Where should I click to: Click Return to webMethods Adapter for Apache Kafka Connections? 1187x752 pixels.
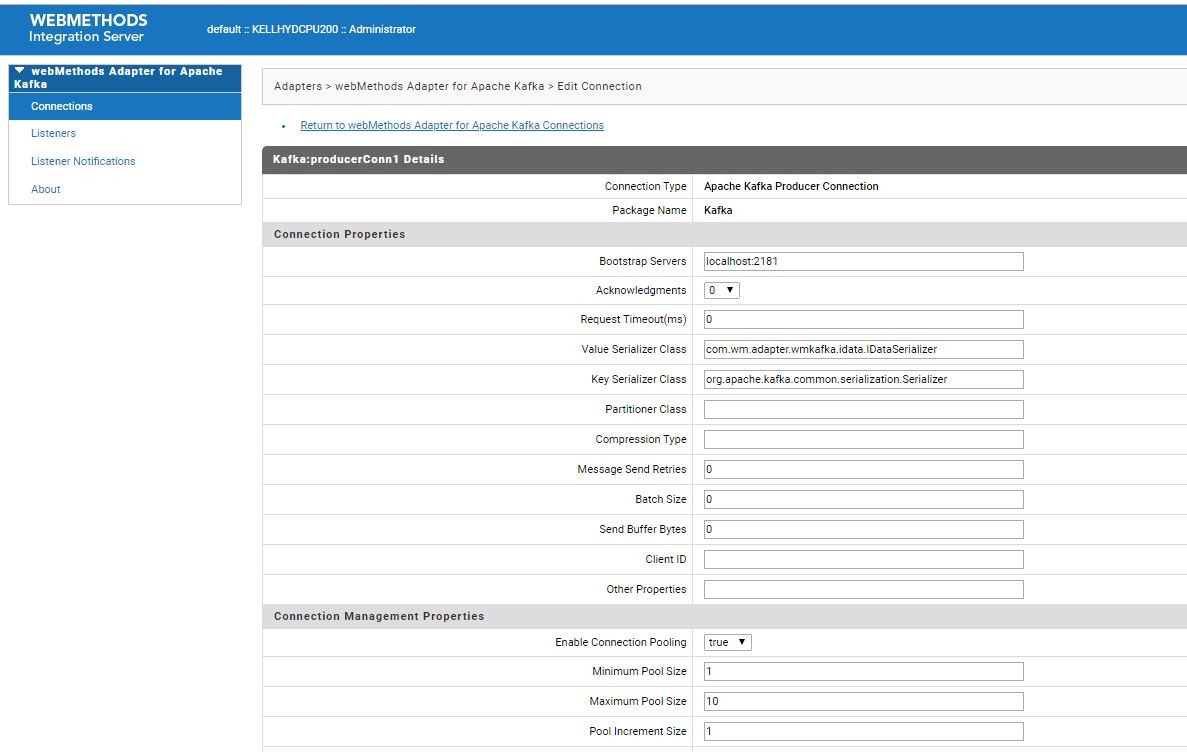452,126
